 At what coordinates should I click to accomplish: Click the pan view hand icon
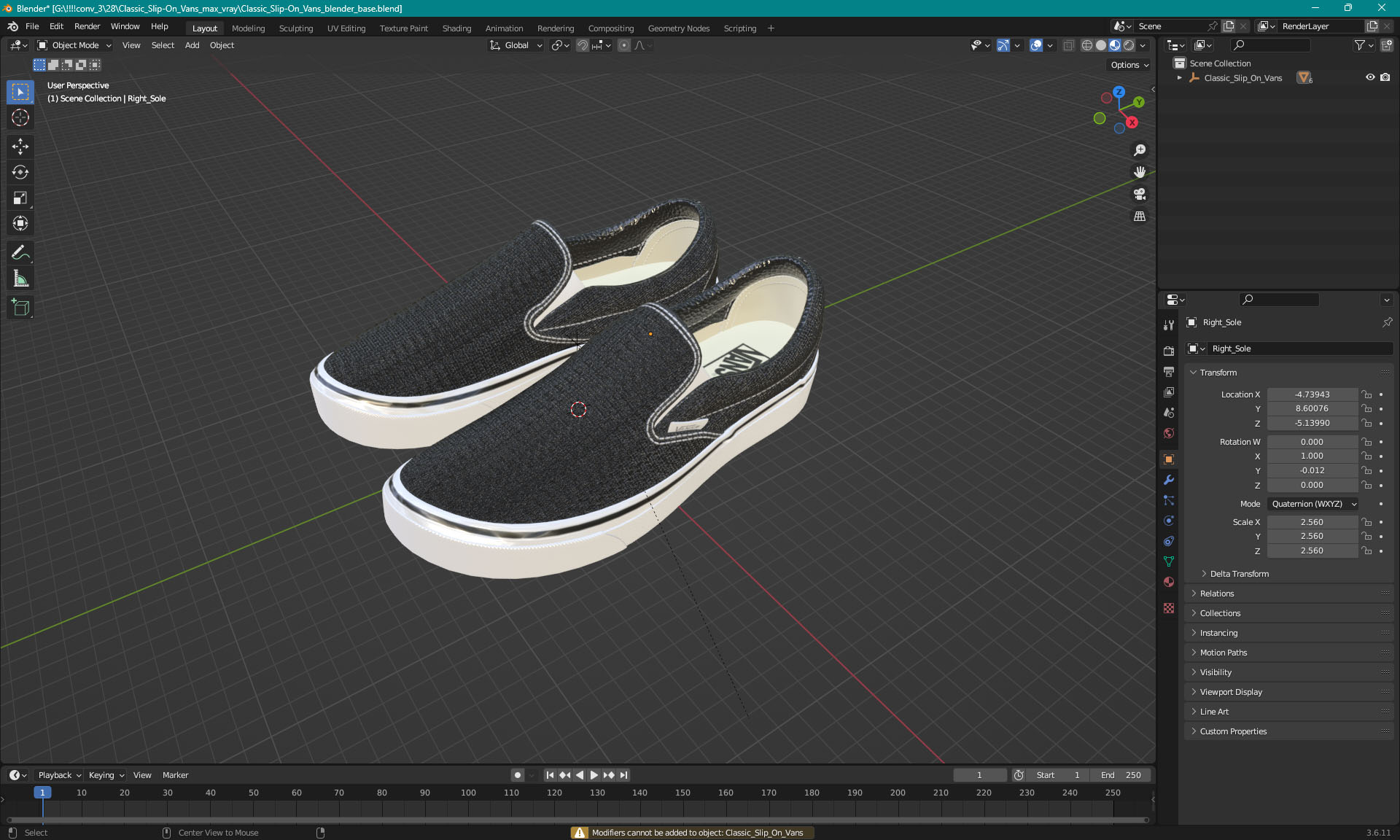1140,172
